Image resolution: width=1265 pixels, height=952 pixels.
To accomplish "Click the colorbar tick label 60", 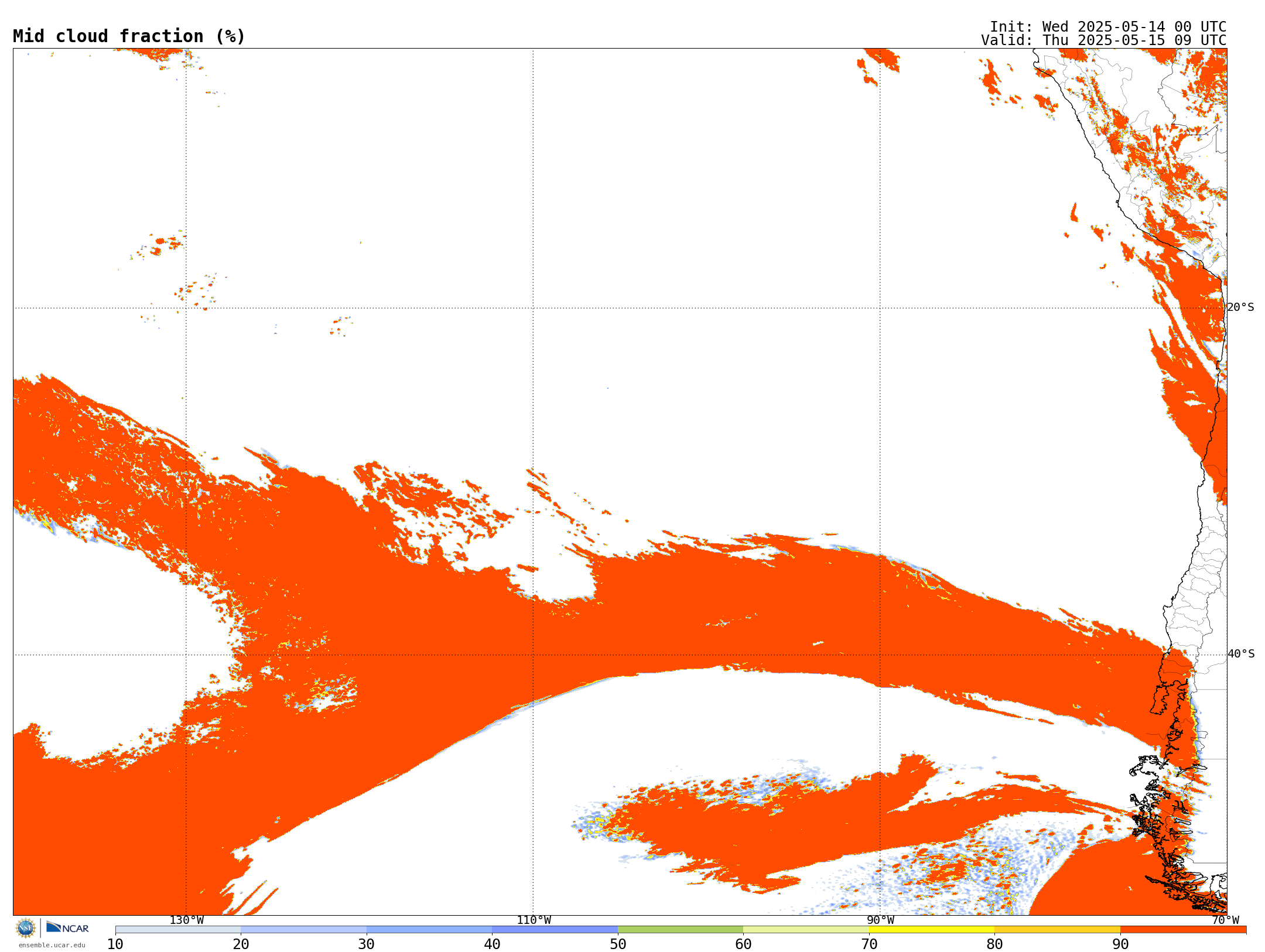I will click(743, 944).
